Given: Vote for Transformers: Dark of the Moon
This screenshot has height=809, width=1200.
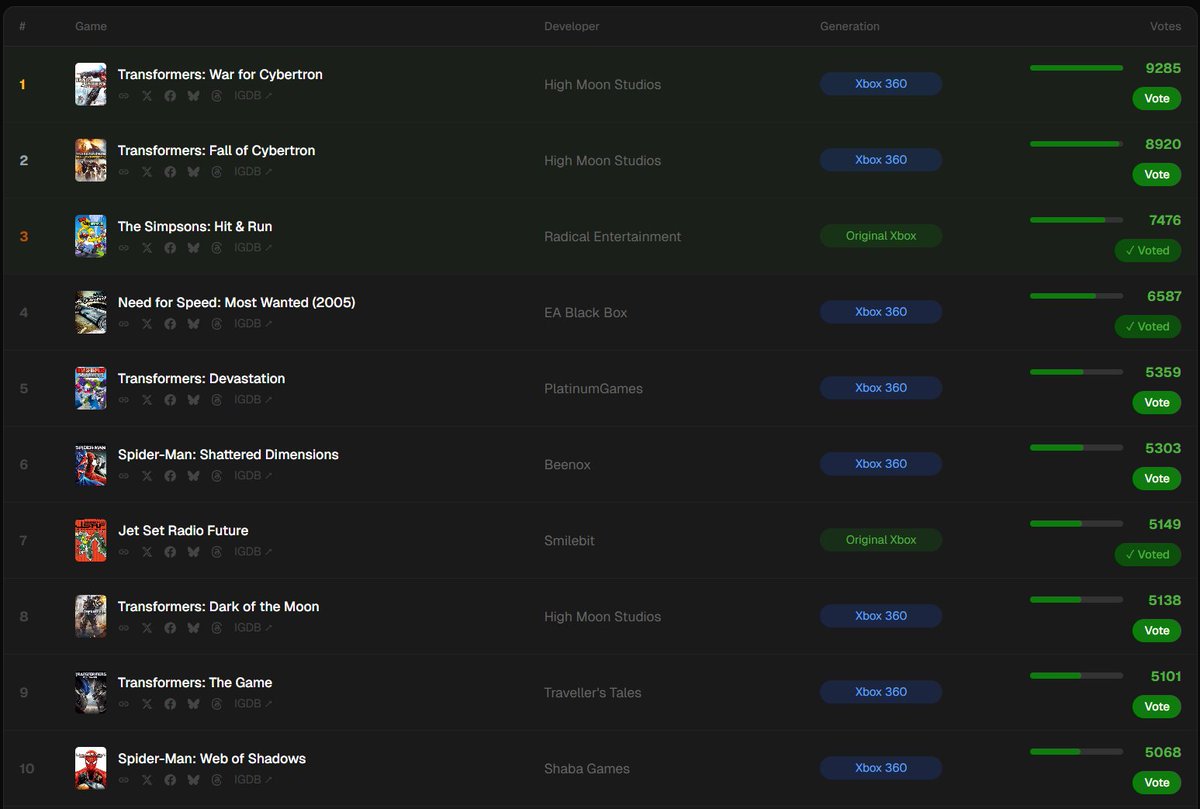Looking at the screenshot, I should [1157, 631].
